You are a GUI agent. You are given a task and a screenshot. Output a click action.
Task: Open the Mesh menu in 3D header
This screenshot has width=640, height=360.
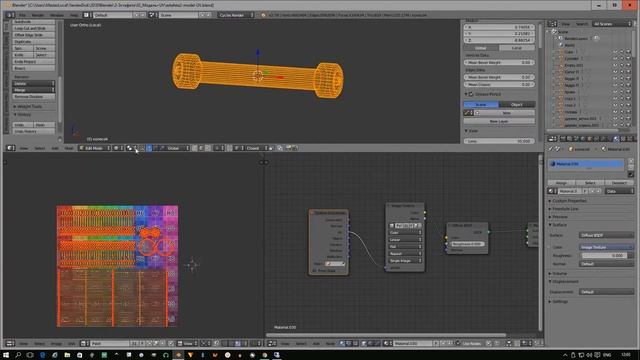69,148
